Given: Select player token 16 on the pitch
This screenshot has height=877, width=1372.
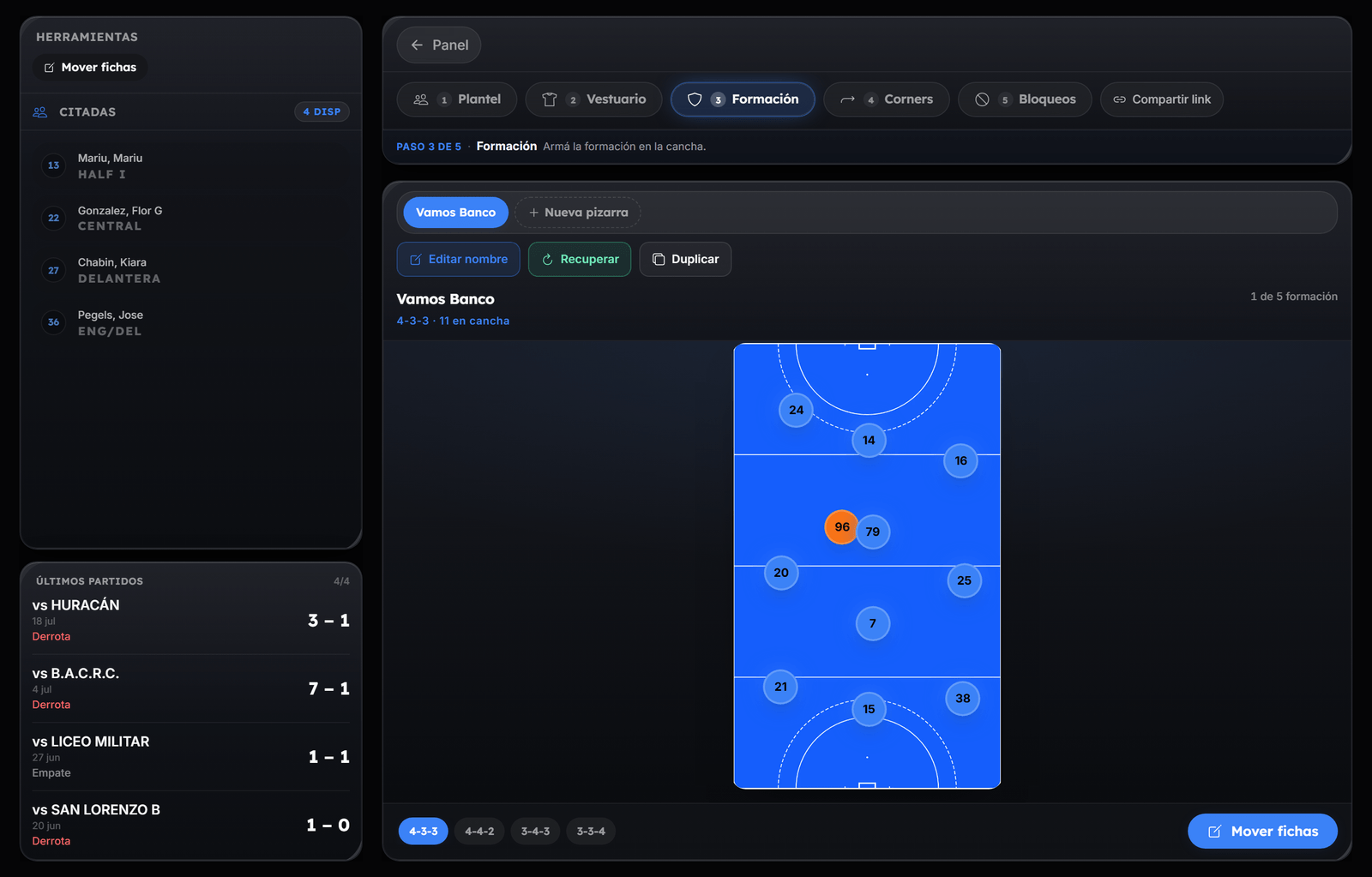Looking at the screenshot, I should click(960, 461).
